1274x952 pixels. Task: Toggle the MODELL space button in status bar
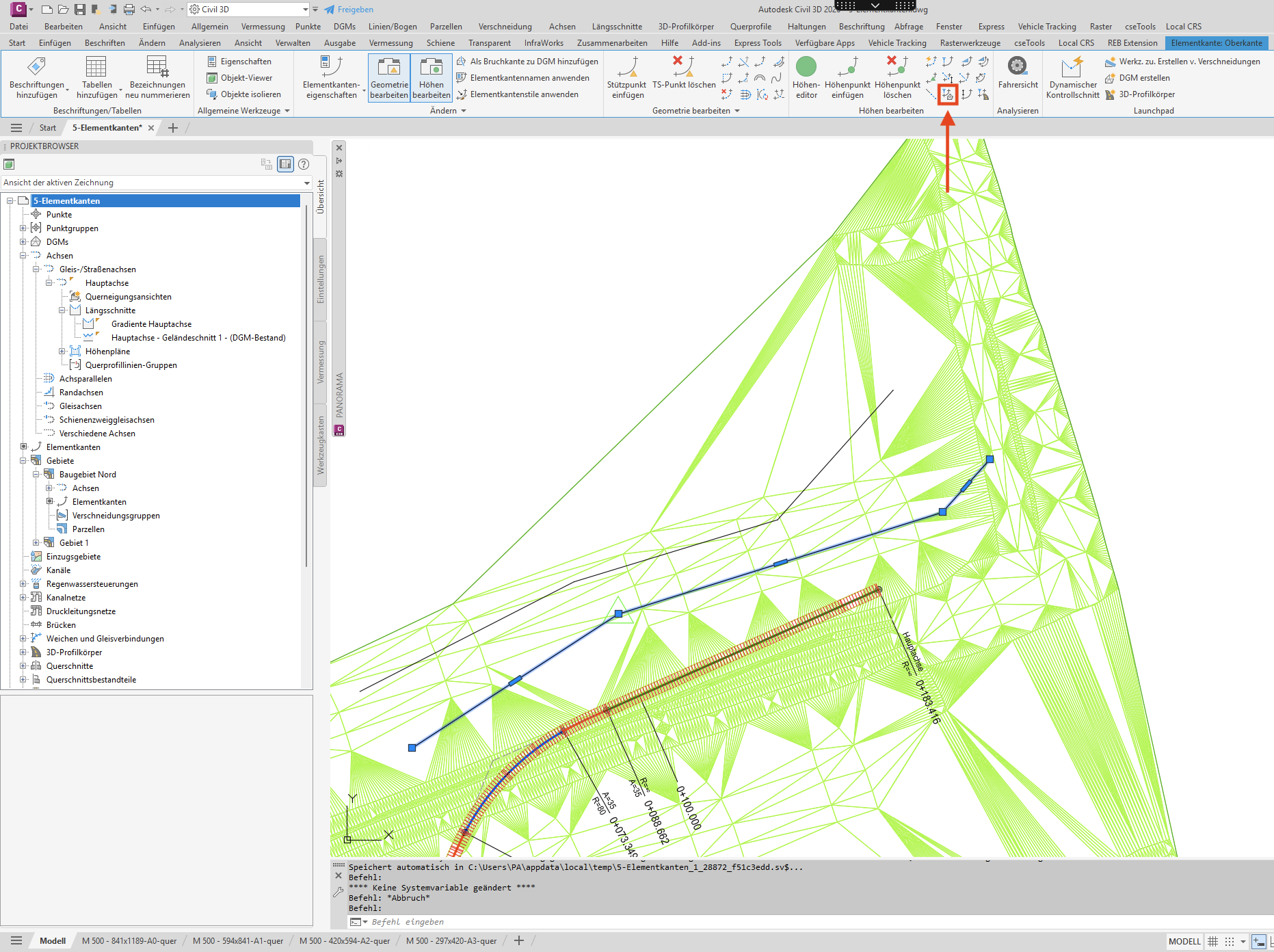[x=1184, y=942]
